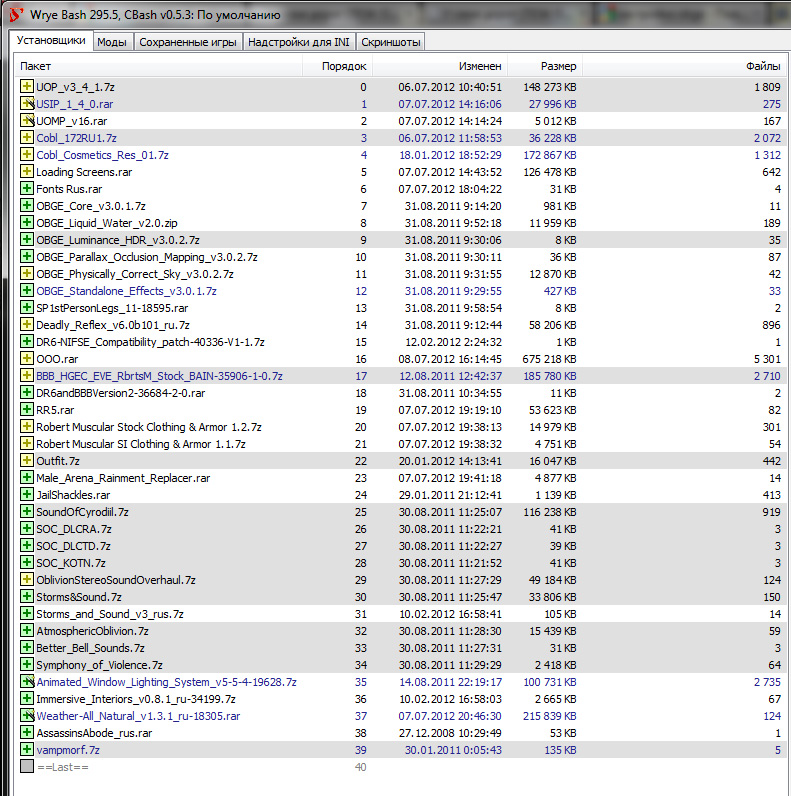Sort by the Файлы column header
This screenshot has width=791, height=796.
[x=684, y=66]
